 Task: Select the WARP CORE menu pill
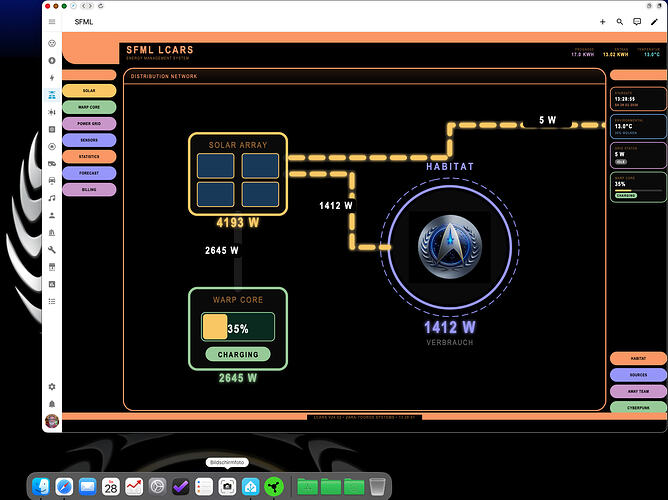tap(89, 107)
